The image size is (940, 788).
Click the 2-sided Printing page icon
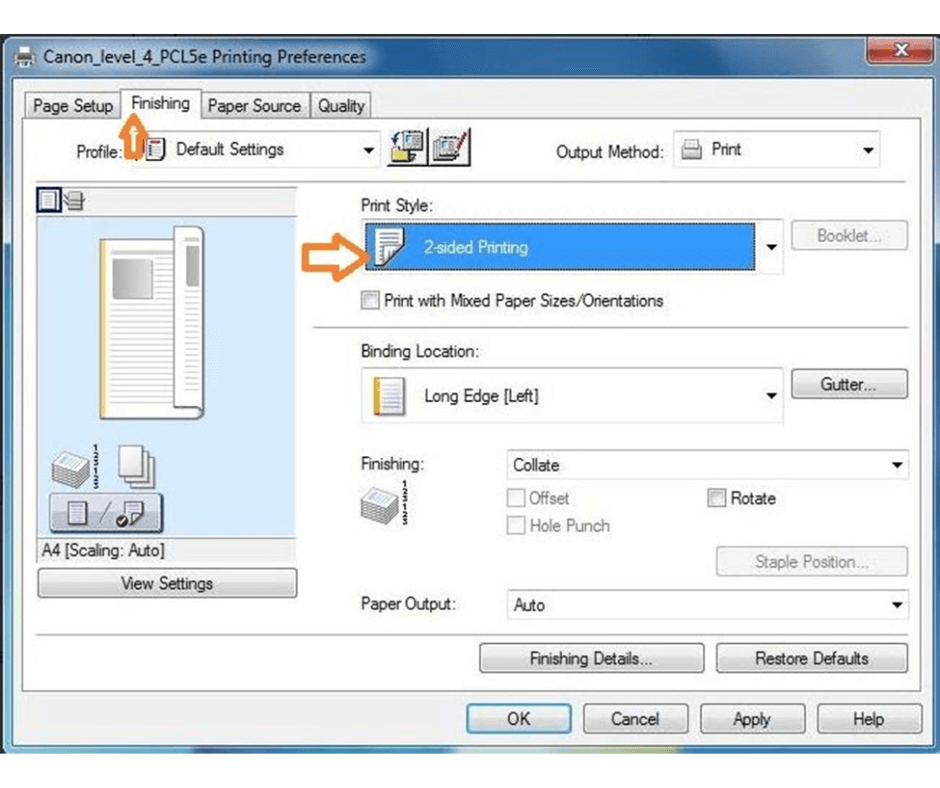pos(388,247)
